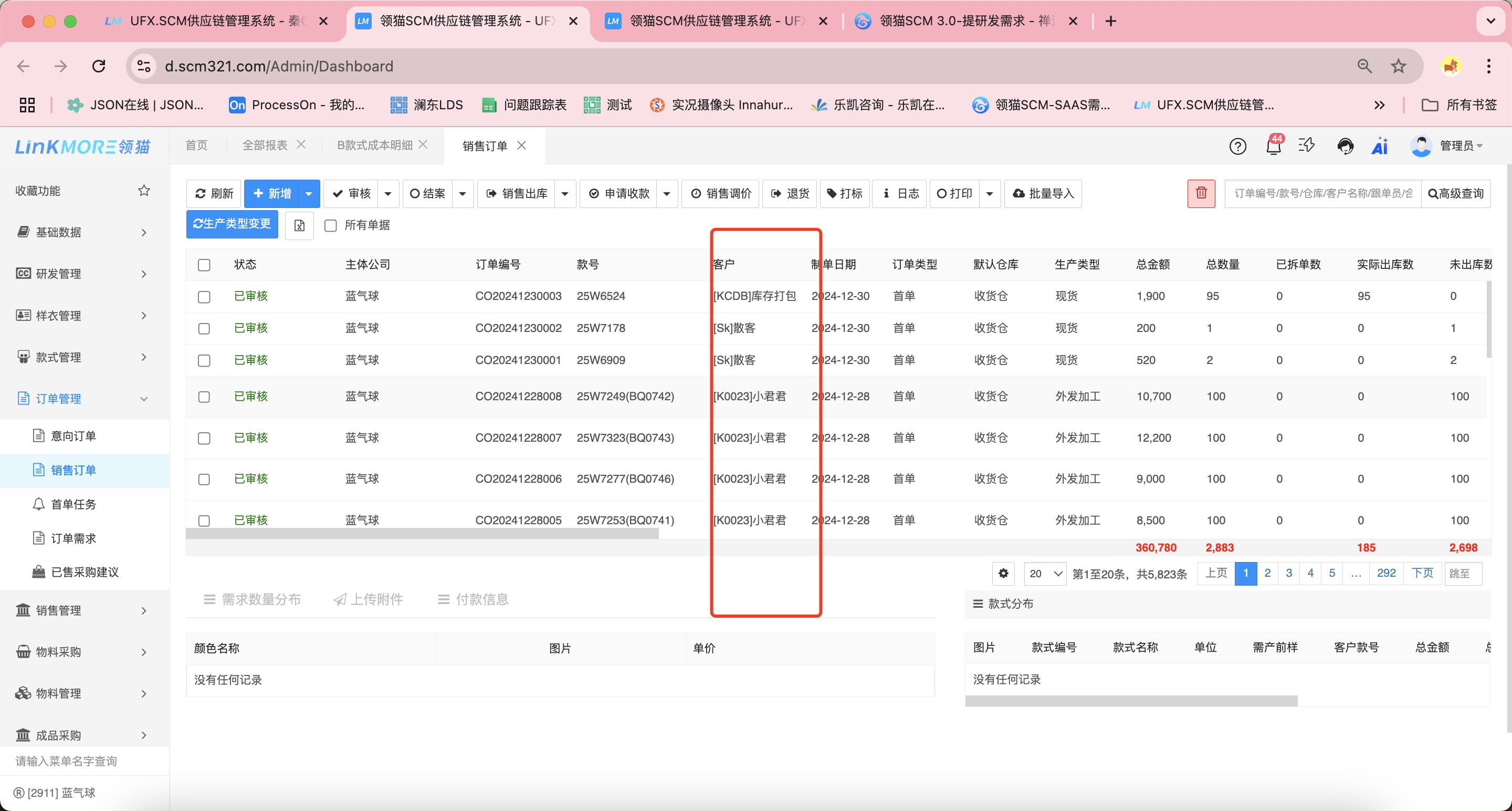Viewport: 1512px width, 811px height.
Task: Tick the checkbox for order CO20241230003
Action: tap(204, 297)
